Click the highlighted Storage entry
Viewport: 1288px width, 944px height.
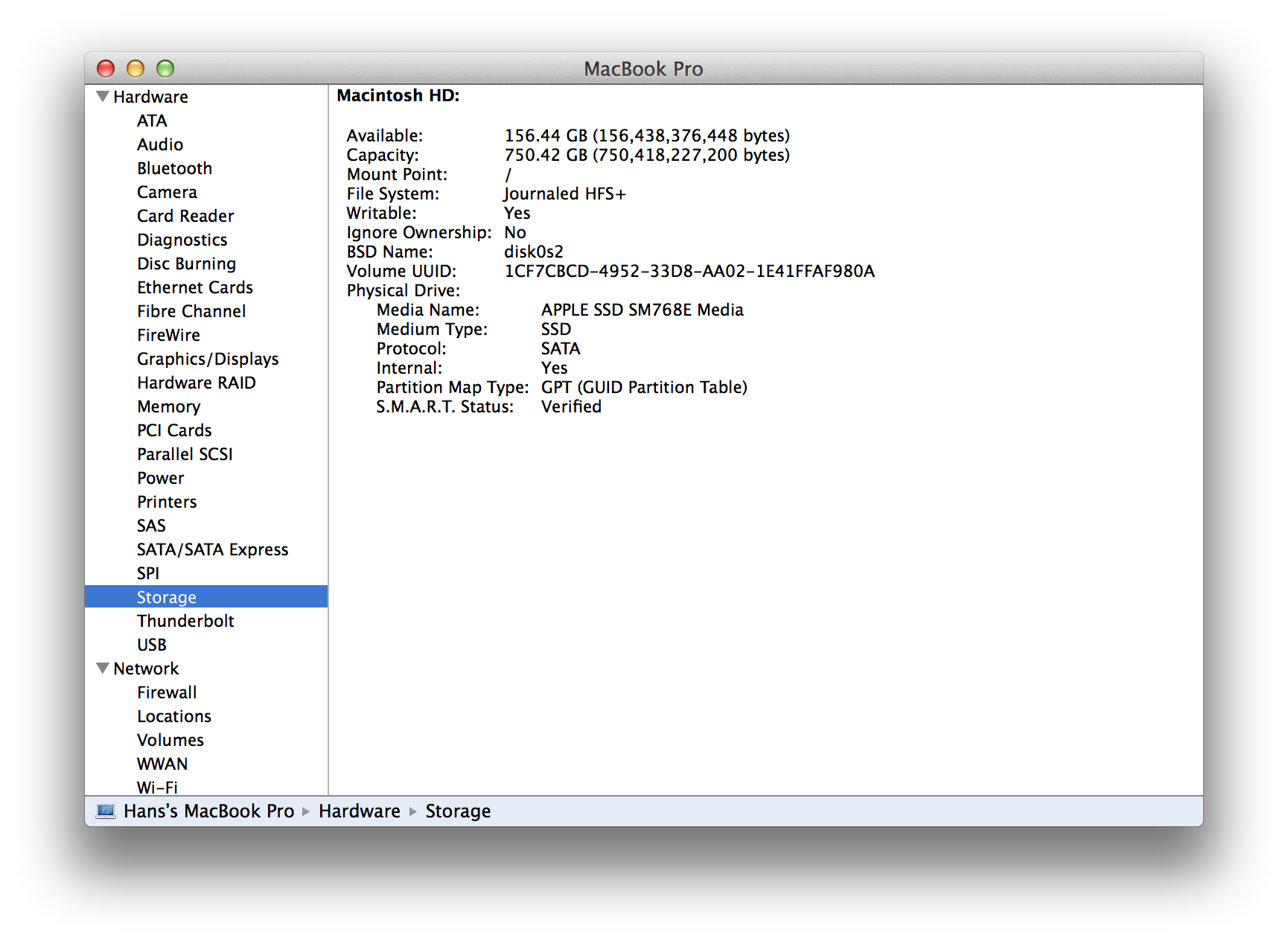coord(206,597)
